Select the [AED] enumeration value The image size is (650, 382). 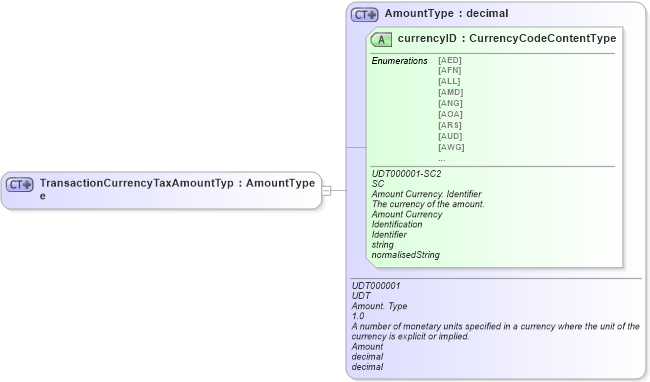(x=450, y=60)
